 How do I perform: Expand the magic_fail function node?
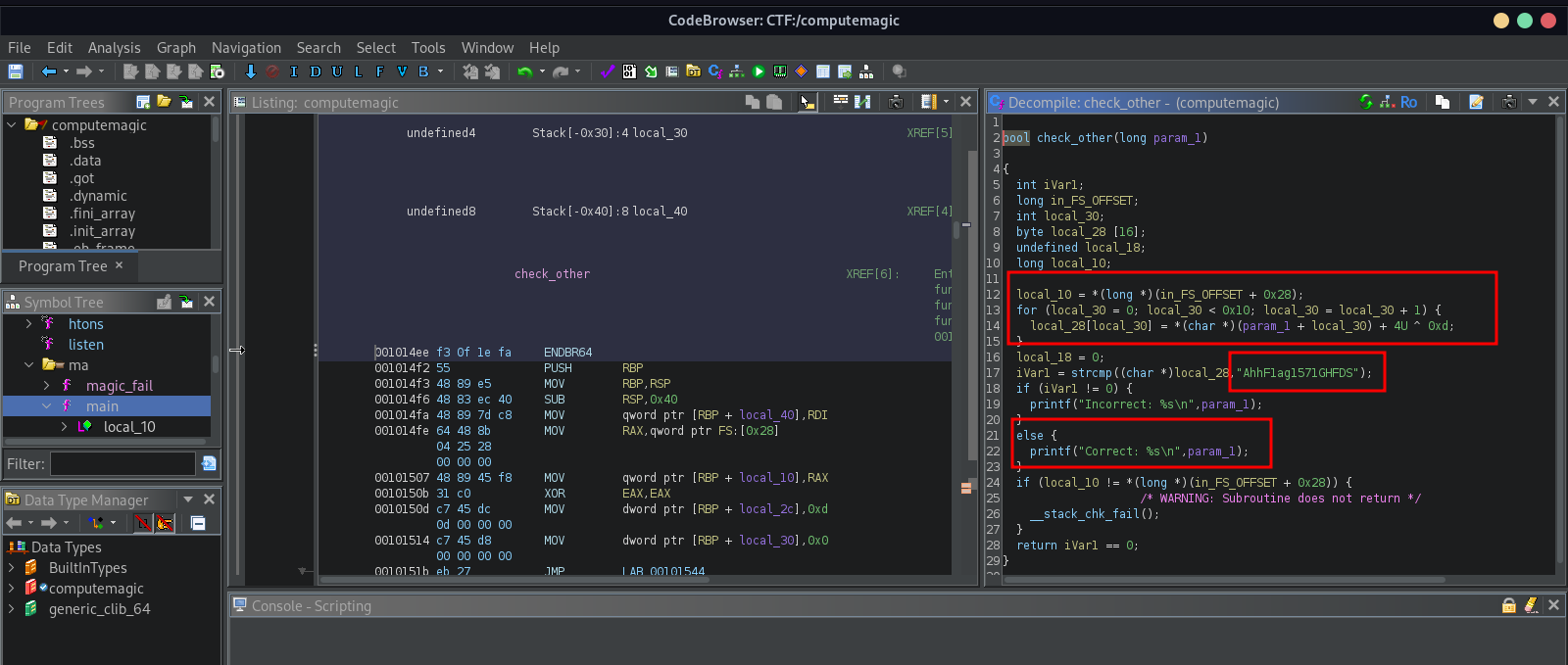(46, 386)
